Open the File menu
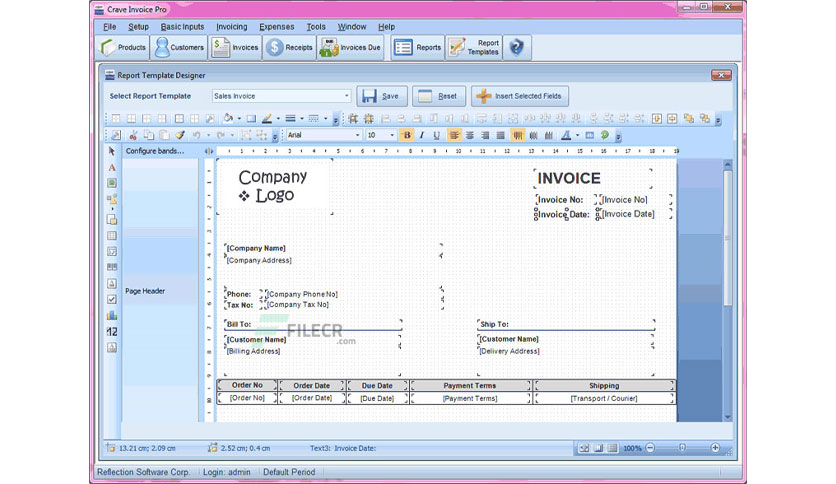The width and height of the screenshot is (836, 484). coord(109,27)
